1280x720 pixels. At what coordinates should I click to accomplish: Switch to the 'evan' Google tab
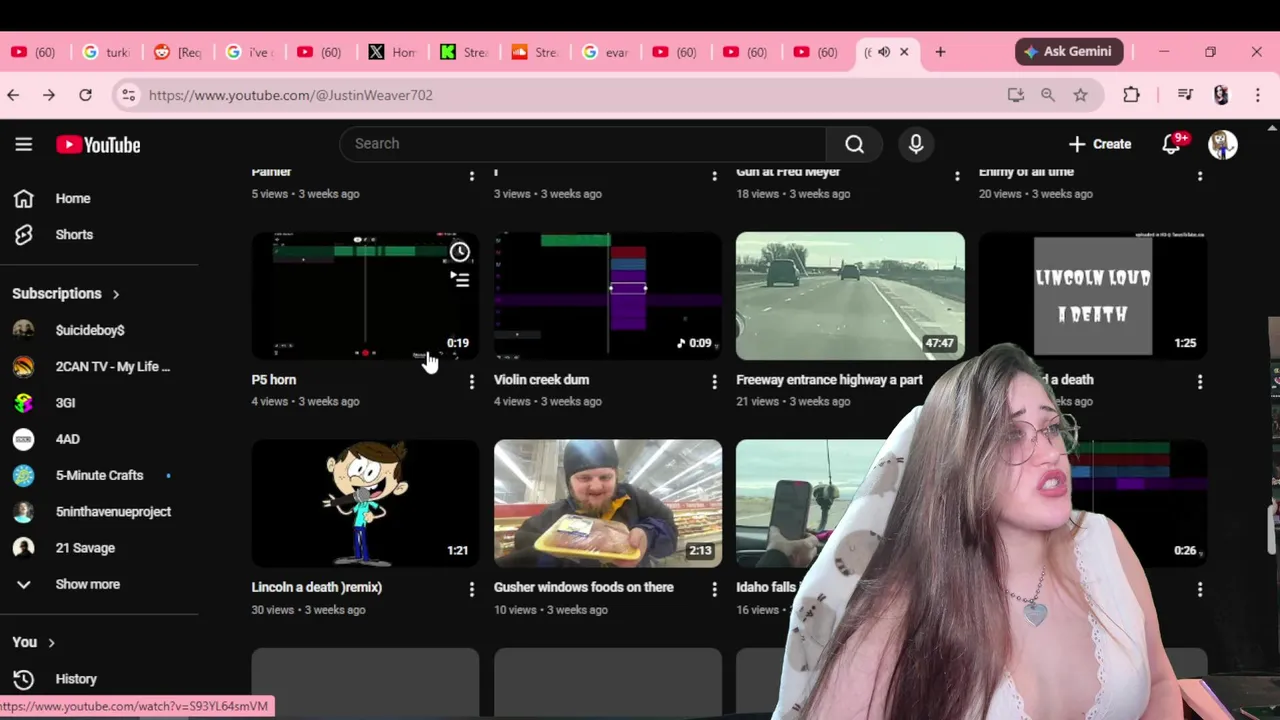605,52
